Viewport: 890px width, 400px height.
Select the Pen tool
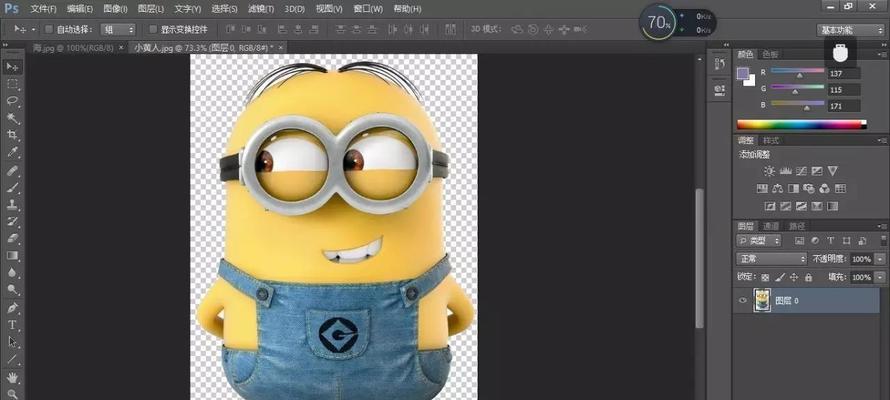click(12, 308)
